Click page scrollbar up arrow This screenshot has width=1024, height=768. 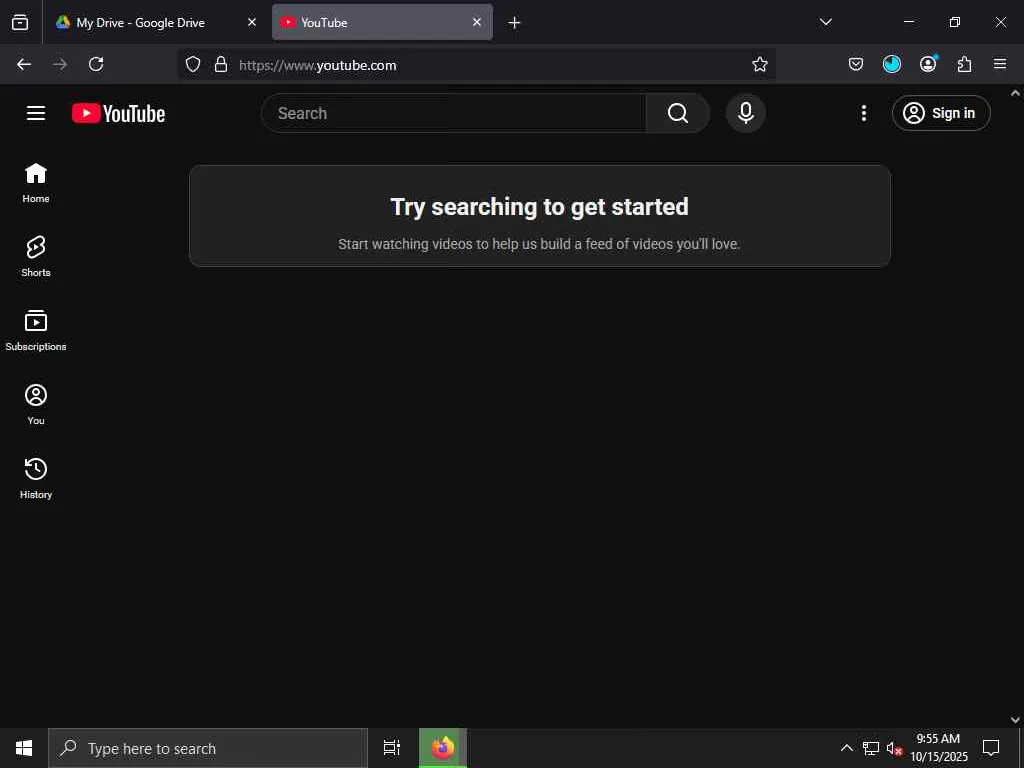[x=1016, y=93]
